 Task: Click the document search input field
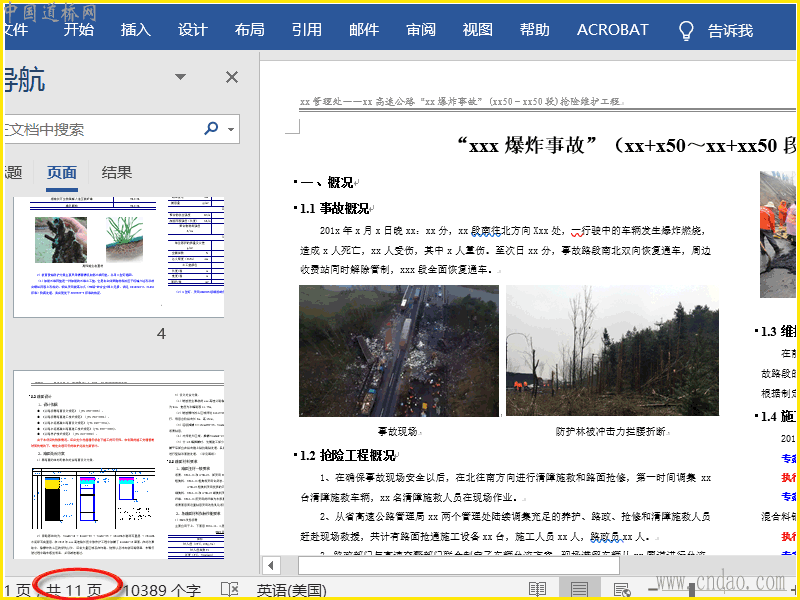pos(102,129)
